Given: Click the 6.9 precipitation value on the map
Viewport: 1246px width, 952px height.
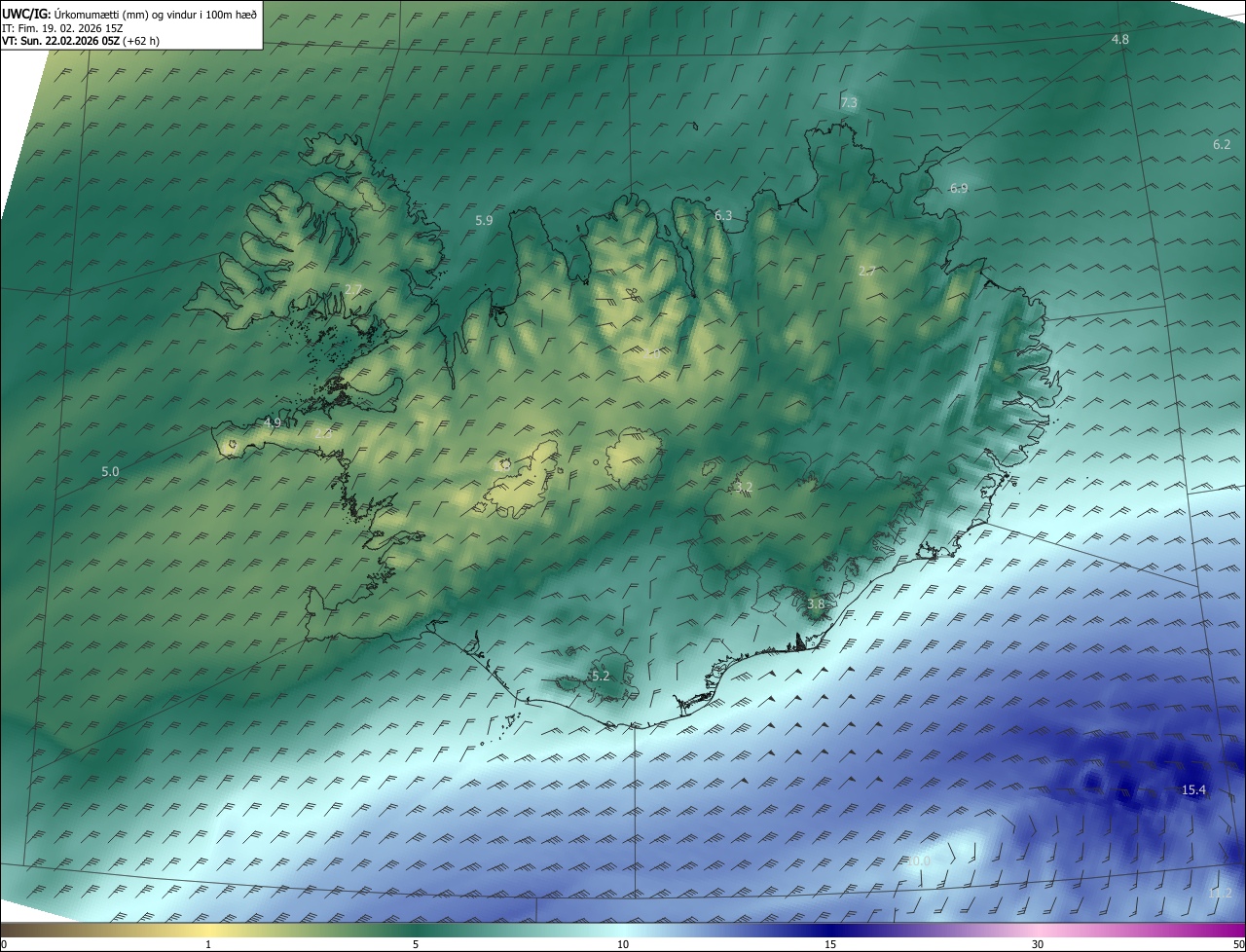Looking at the screenshot, I should click(959, 189).
